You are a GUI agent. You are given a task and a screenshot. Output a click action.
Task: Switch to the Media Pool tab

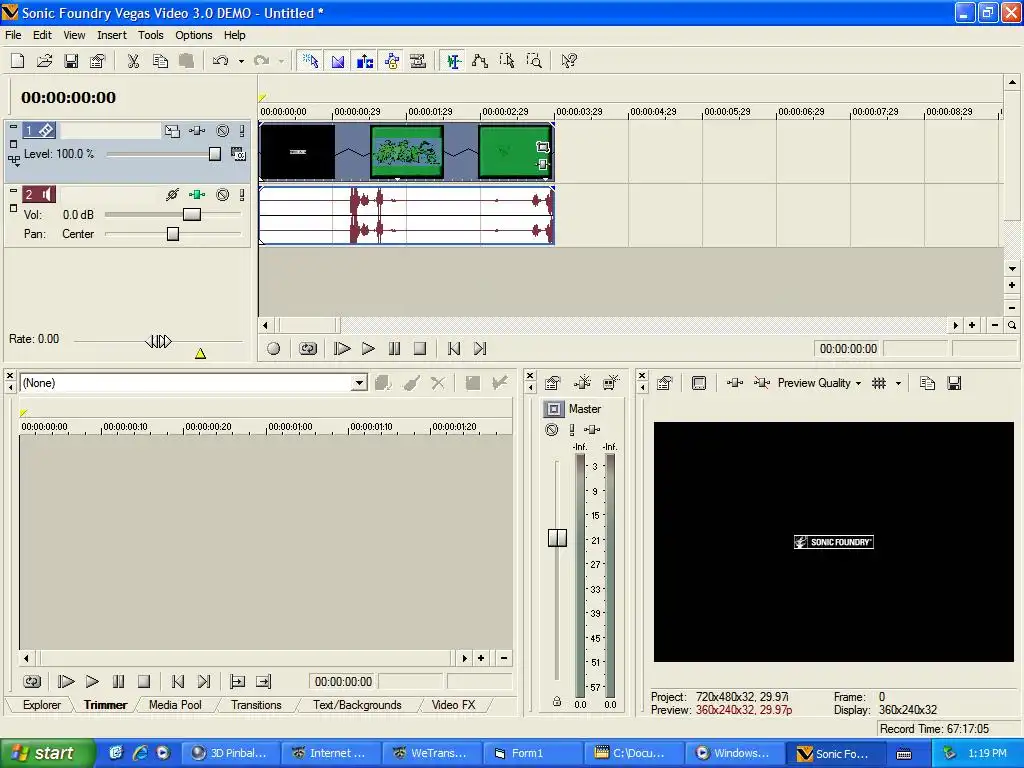click(175, 705)
